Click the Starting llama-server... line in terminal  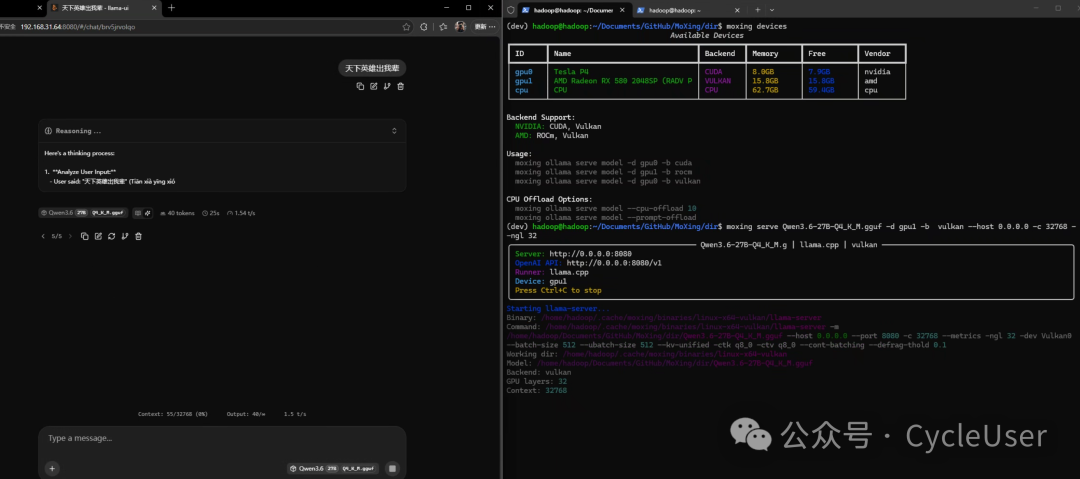pyautogui.click(x=558, y=309)
